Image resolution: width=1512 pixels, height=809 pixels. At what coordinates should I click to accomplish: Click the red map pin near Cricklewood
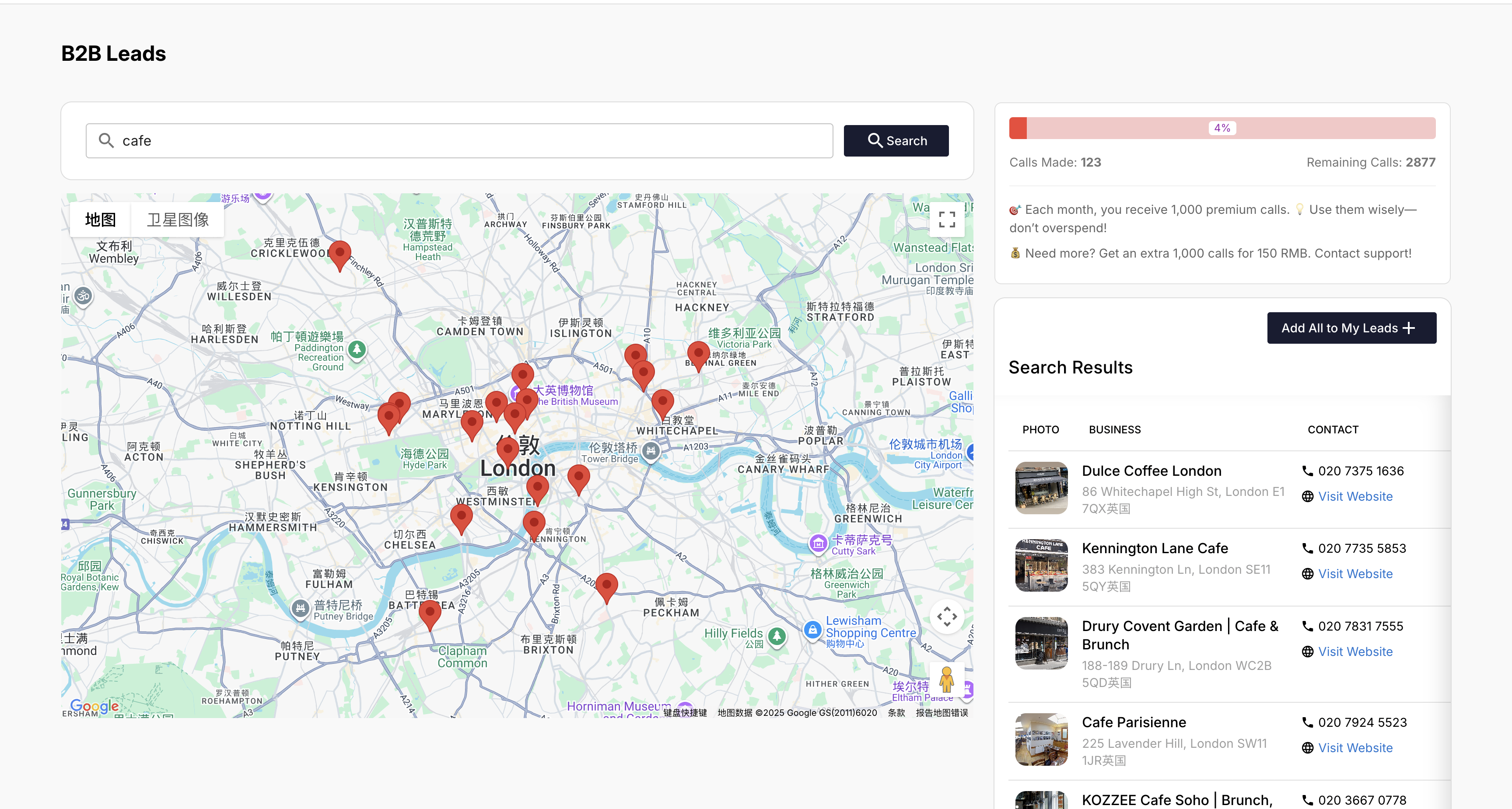point(339,256)
